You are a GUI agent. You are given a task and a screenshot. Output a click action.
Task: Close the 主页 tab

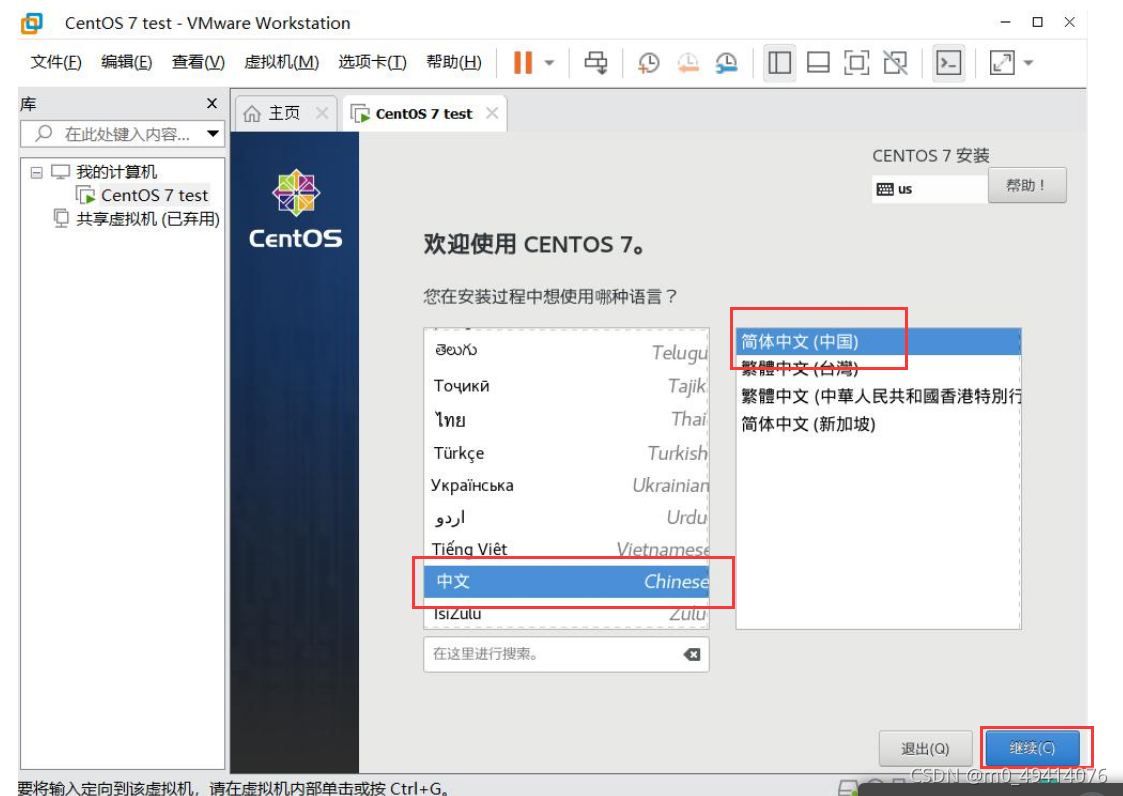tap(322, 113)
